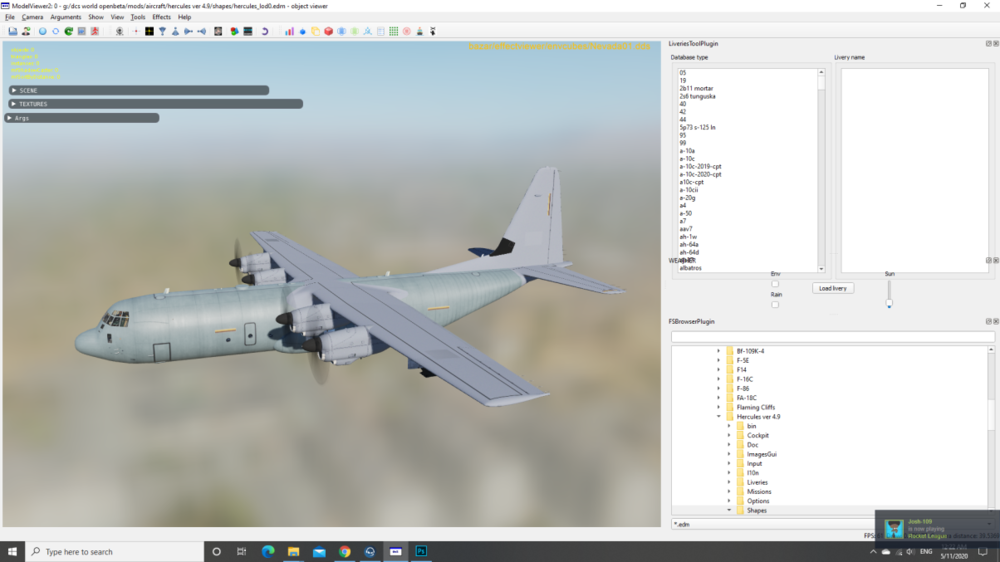This screenshot has height=562, width=1000.
Task: Click the webcam camera toolbar icon
Action: coord(119,31)
